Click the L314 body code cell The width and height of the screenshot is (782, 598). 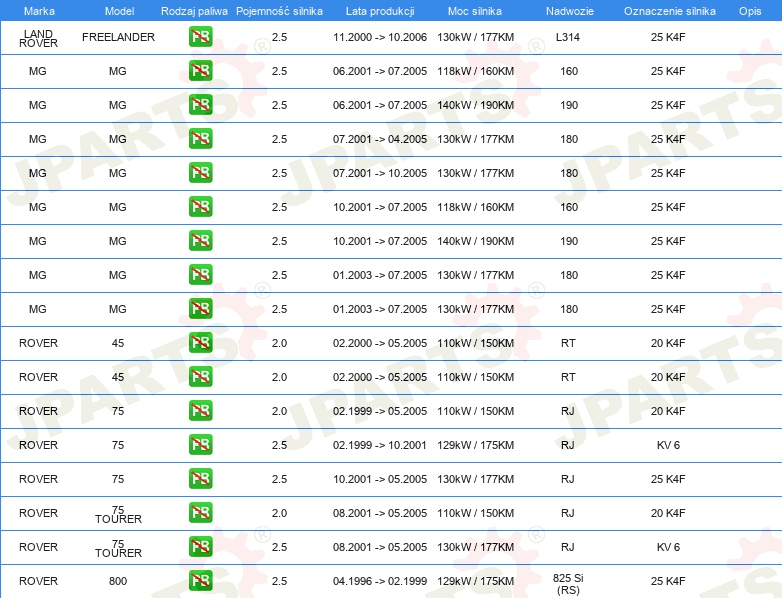(x=568, y=37)
